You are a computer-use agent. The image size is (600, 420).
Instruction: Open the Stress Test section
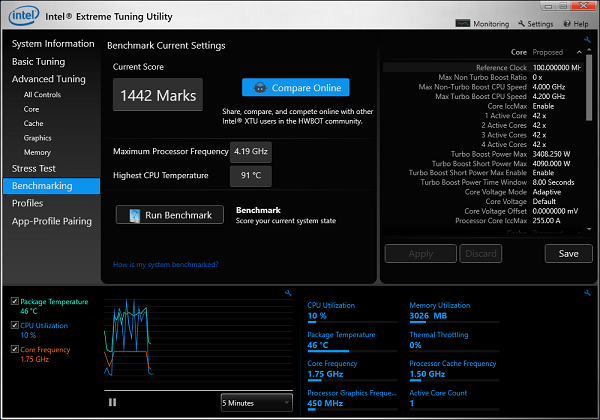34,169
